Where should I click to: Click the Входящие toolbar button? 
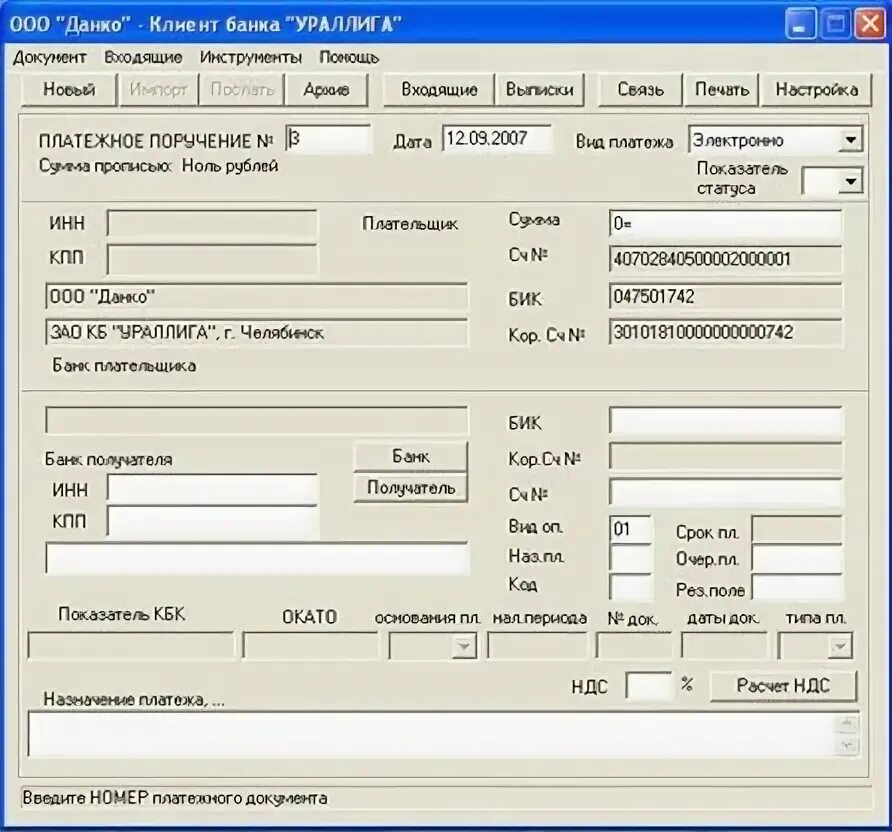point(439,90)
